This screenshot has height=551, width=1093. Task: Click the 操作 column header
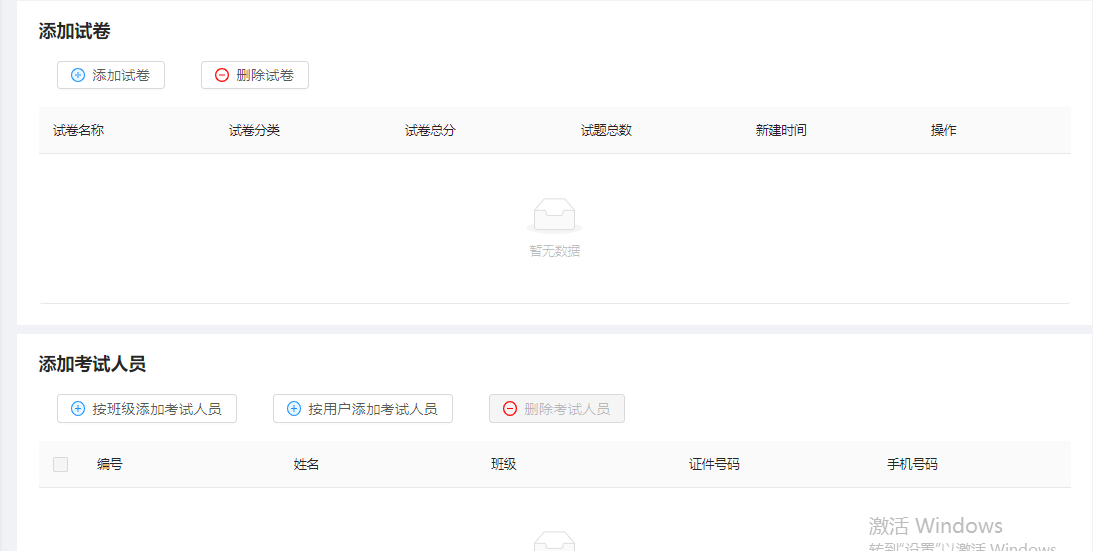[944, 130]
